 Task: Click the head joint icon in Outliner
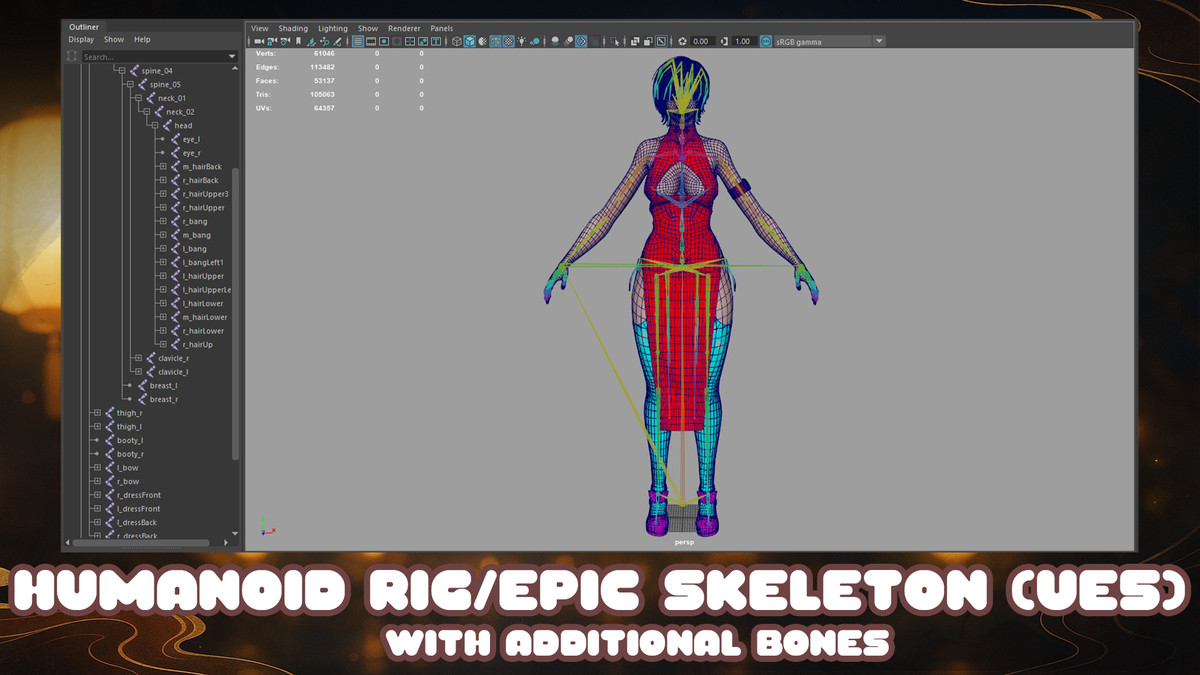pyautogui.click(x=167, y=126)
